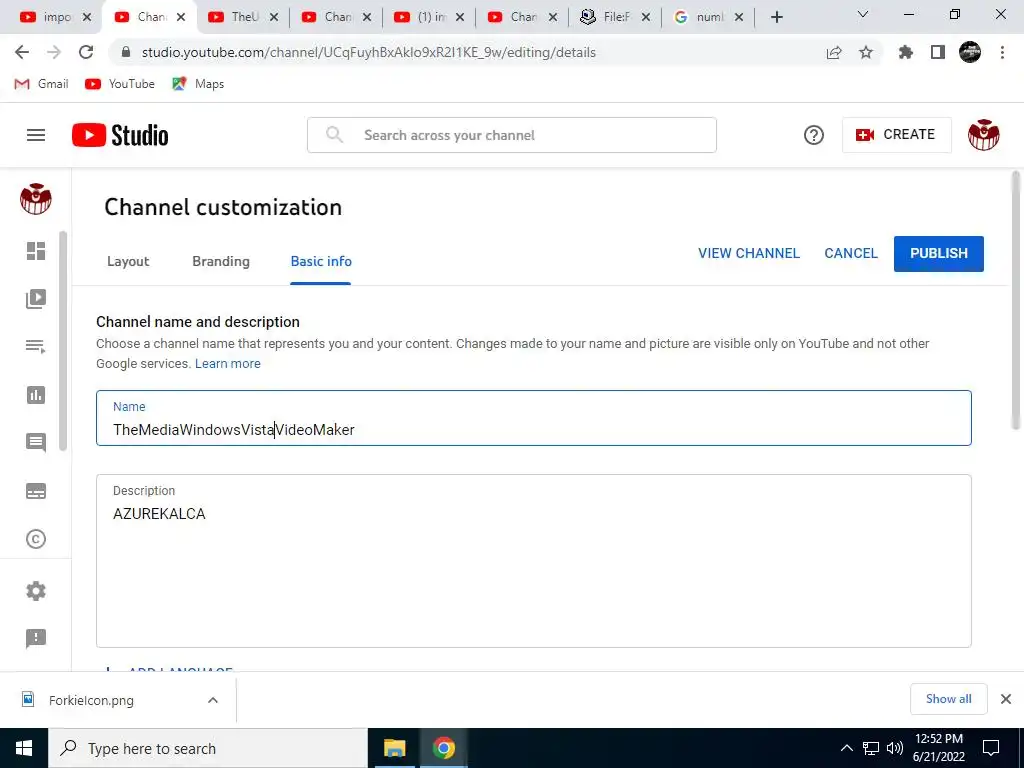
Task: Open Settings gear in the sidebar
Action: pos(36,591)
